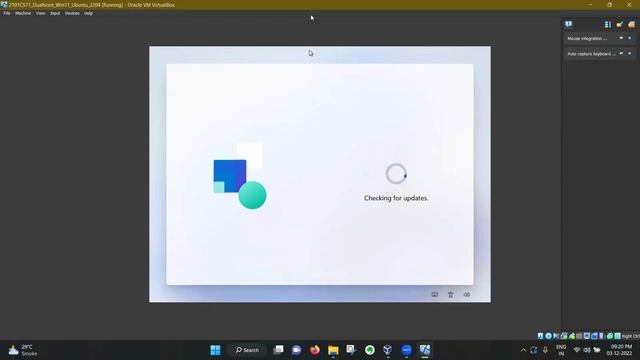Open File Explorer from the taskbar
This screenshot has width=640, height=360.
click(x=333, y=350)
